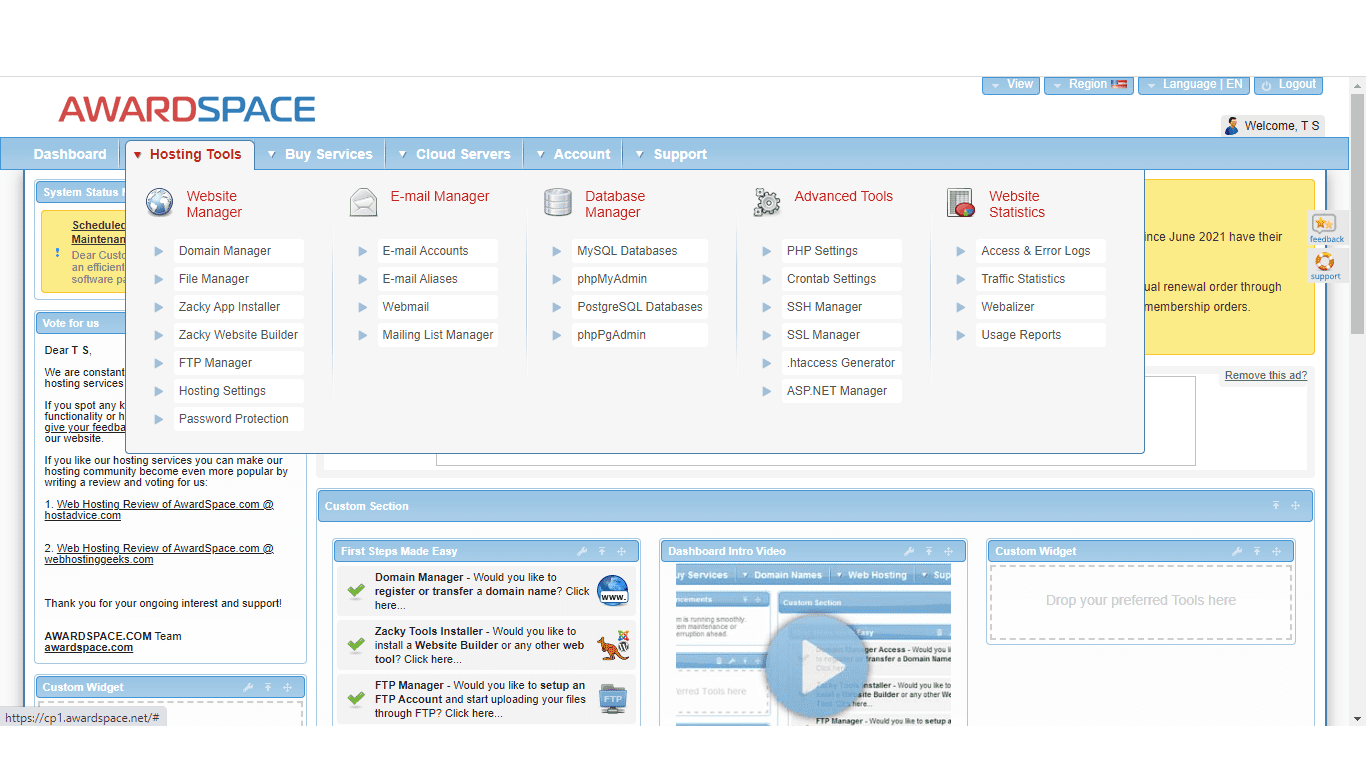Viewport: 1366px width, 768px height.
Task: Click wrench icon on right Custom Widget
Action: pyautogui.click(x=1237, y=552)
